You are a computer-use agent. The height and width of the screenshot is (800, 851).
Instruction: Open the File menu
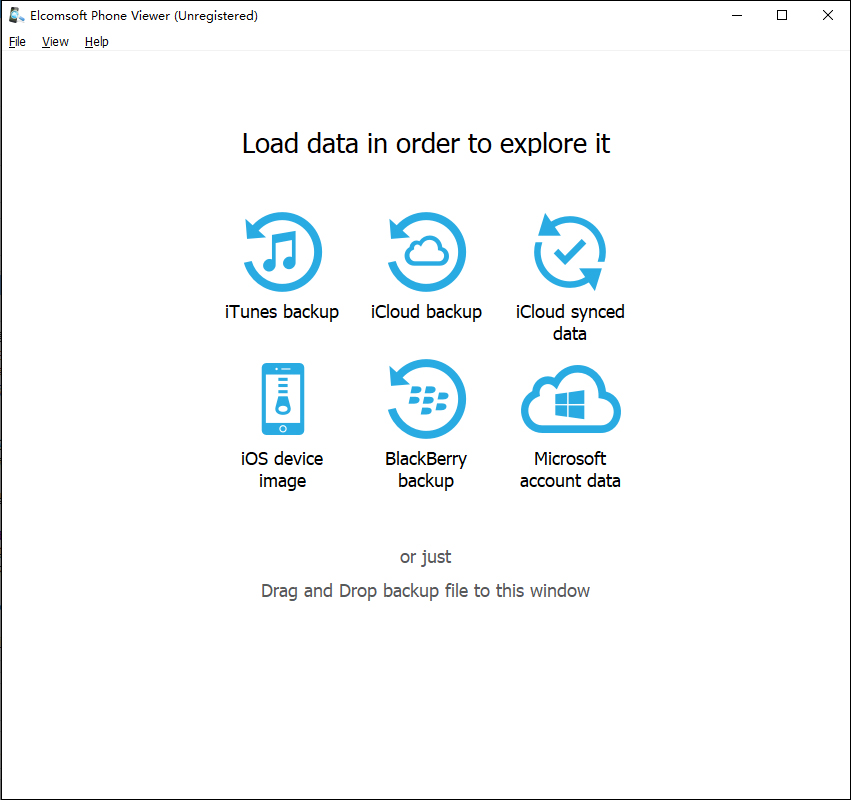click(x=17, y=42)
